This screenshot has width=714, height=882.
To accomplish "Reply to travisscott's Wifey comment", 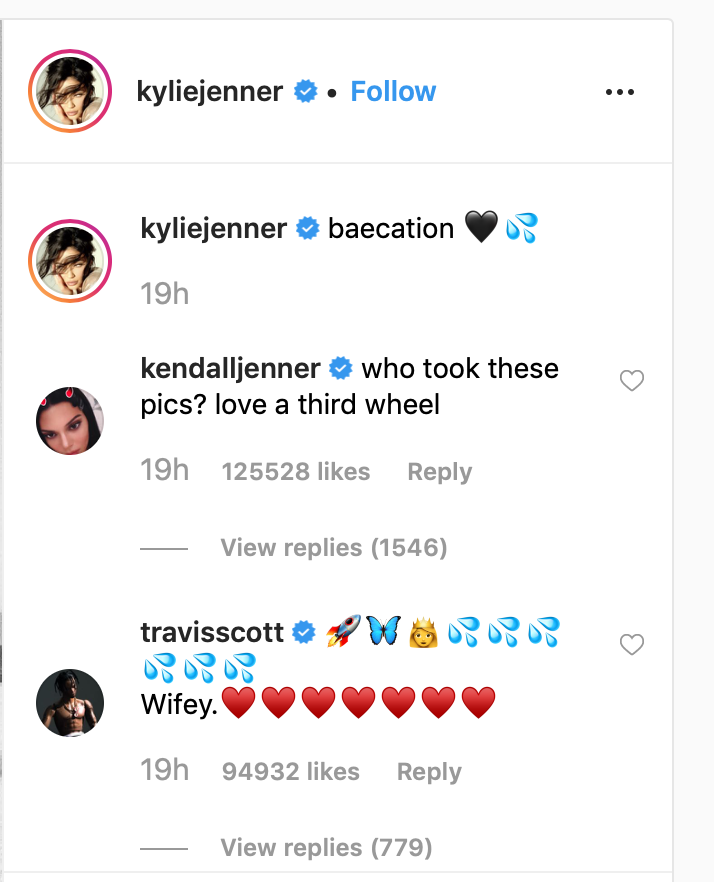I will (429, 772).
